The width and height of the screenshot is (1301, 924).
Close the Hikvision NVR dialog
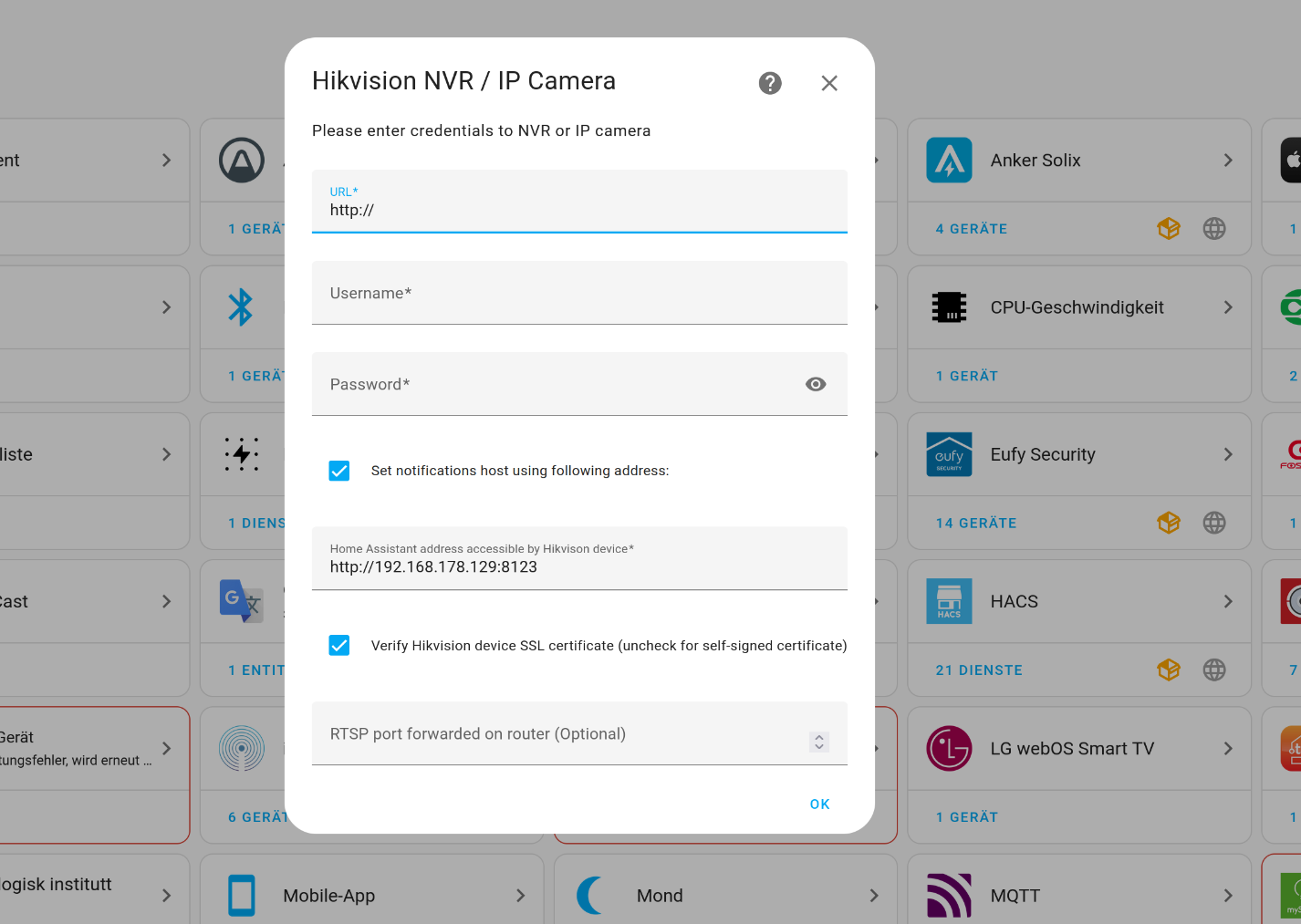[829, 83]
